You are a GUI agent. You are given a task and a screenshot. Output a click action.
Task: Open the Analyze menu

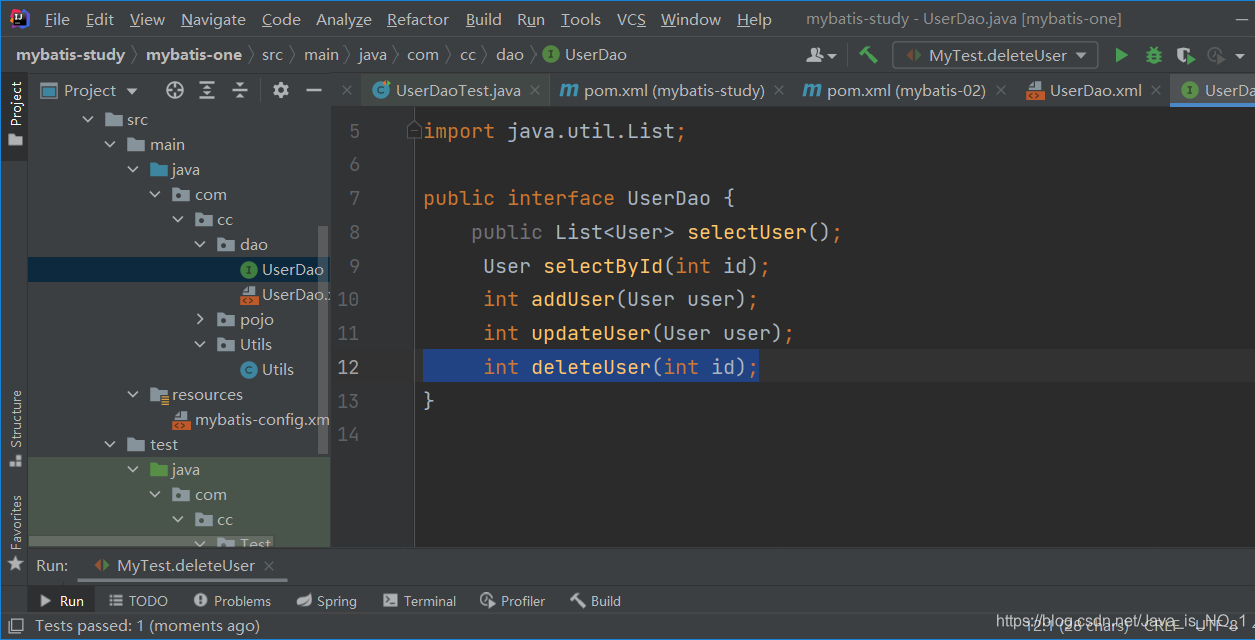[344, 19]
